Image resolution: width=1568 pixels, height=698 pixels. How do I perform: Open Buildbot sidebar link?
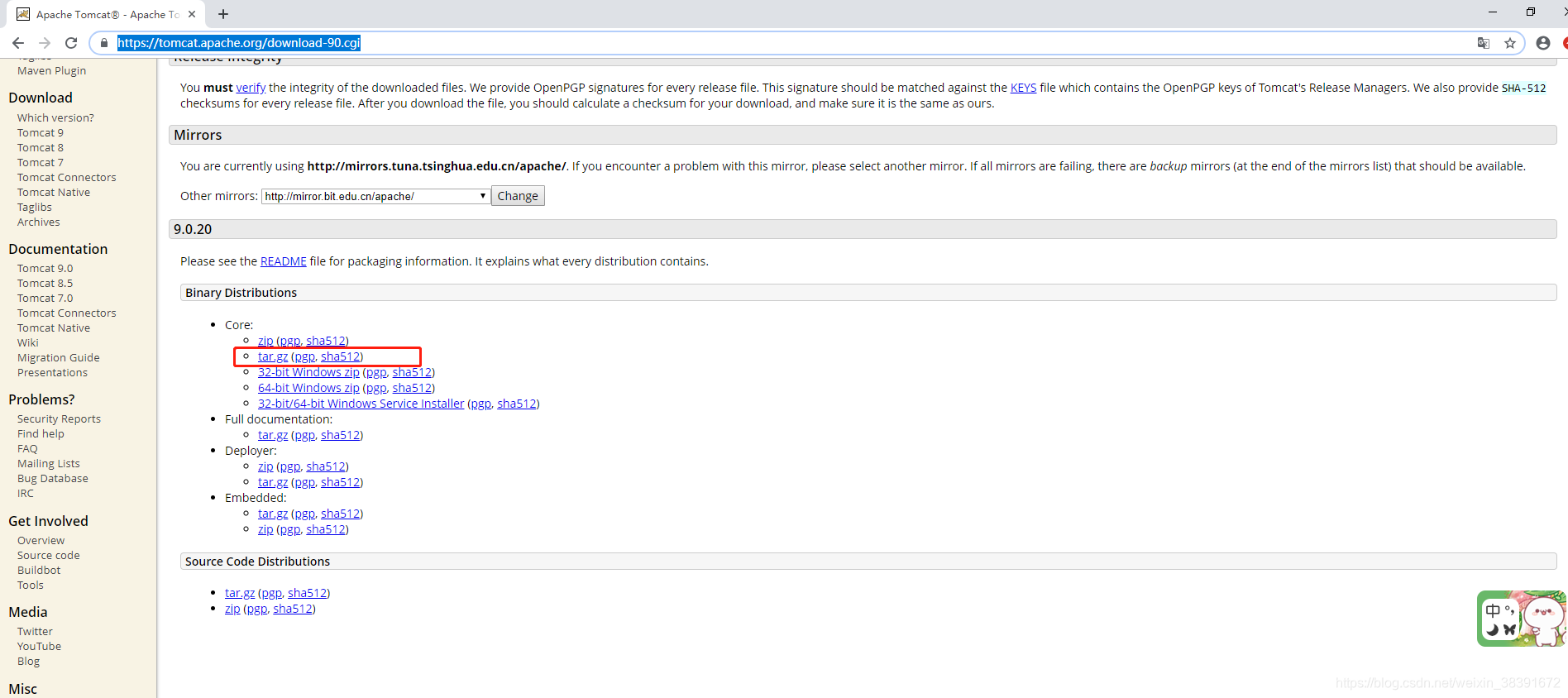(39, 571)
